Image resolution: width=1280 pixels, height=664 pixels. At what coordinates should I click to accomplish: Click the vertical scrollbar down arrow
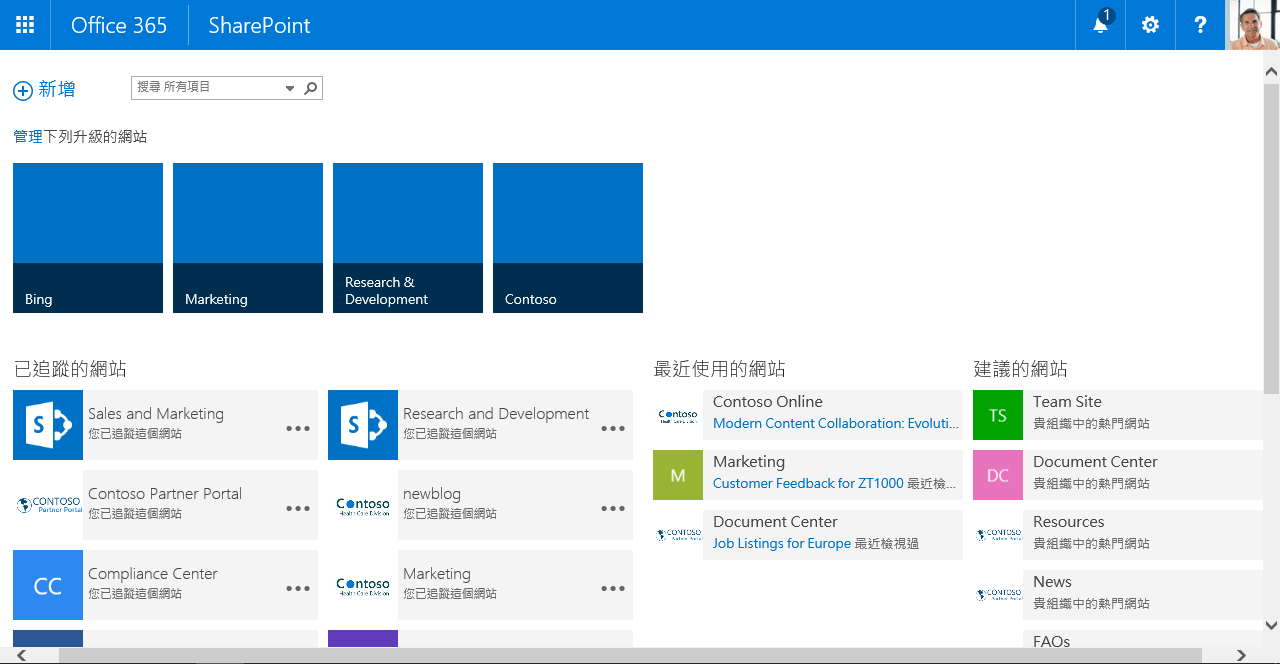(x=1271, y=625)
